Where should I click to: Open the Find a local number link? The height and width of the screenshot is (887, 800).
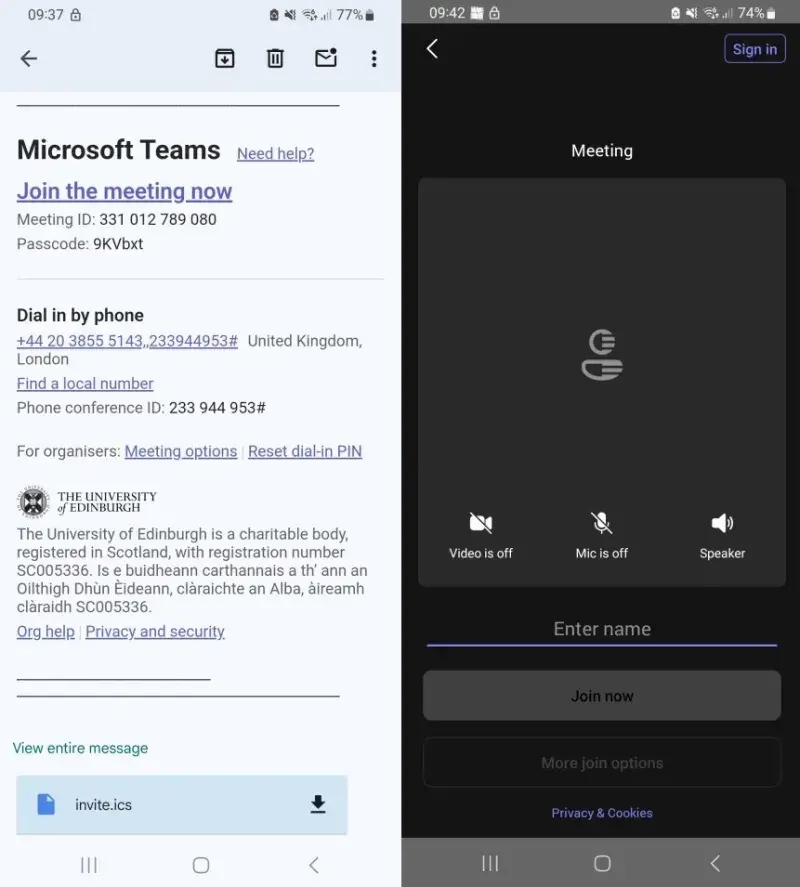[x=85, y=384]
